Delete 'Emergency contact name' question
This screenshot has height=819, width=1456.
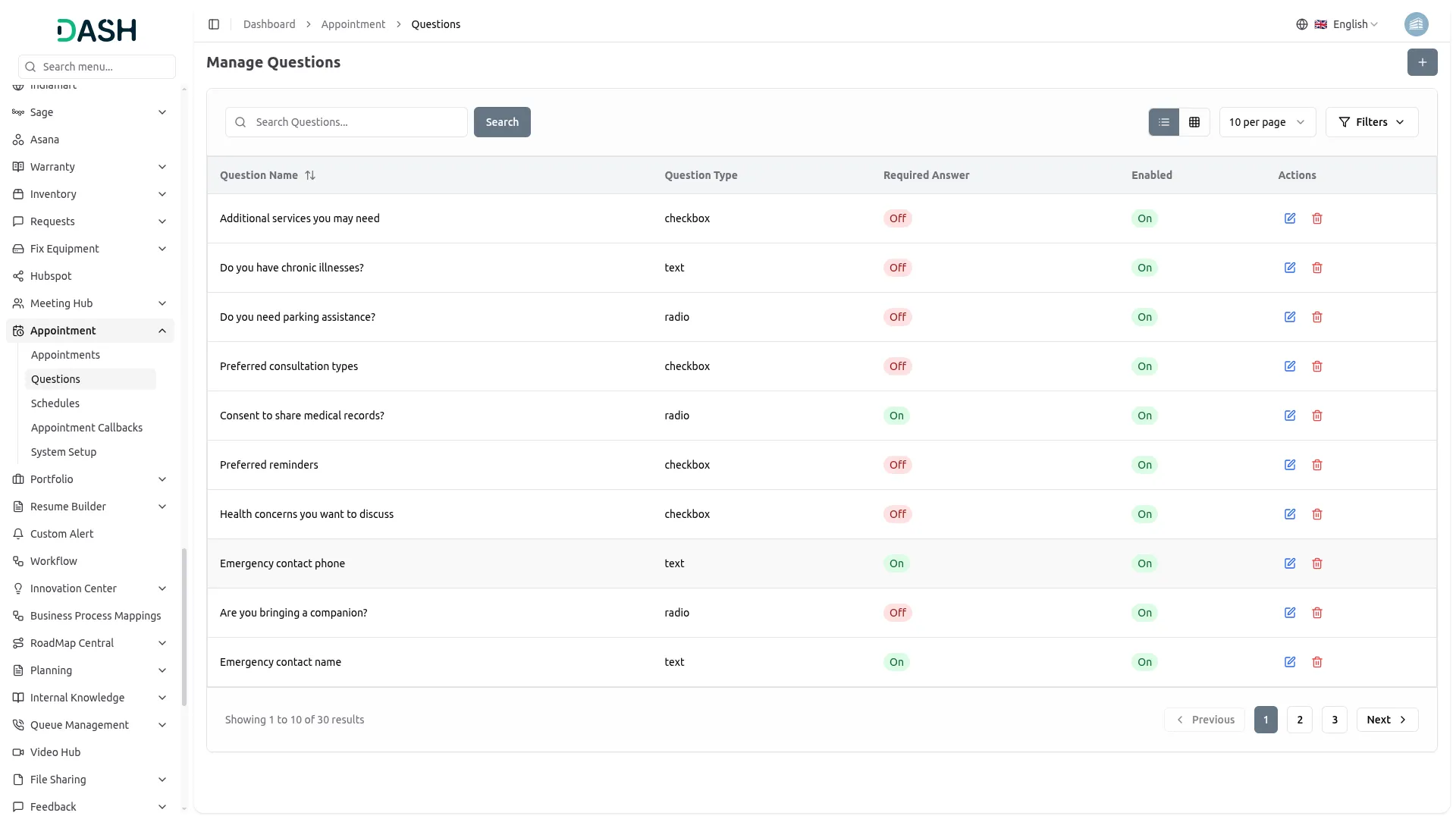coord(1317,662)
